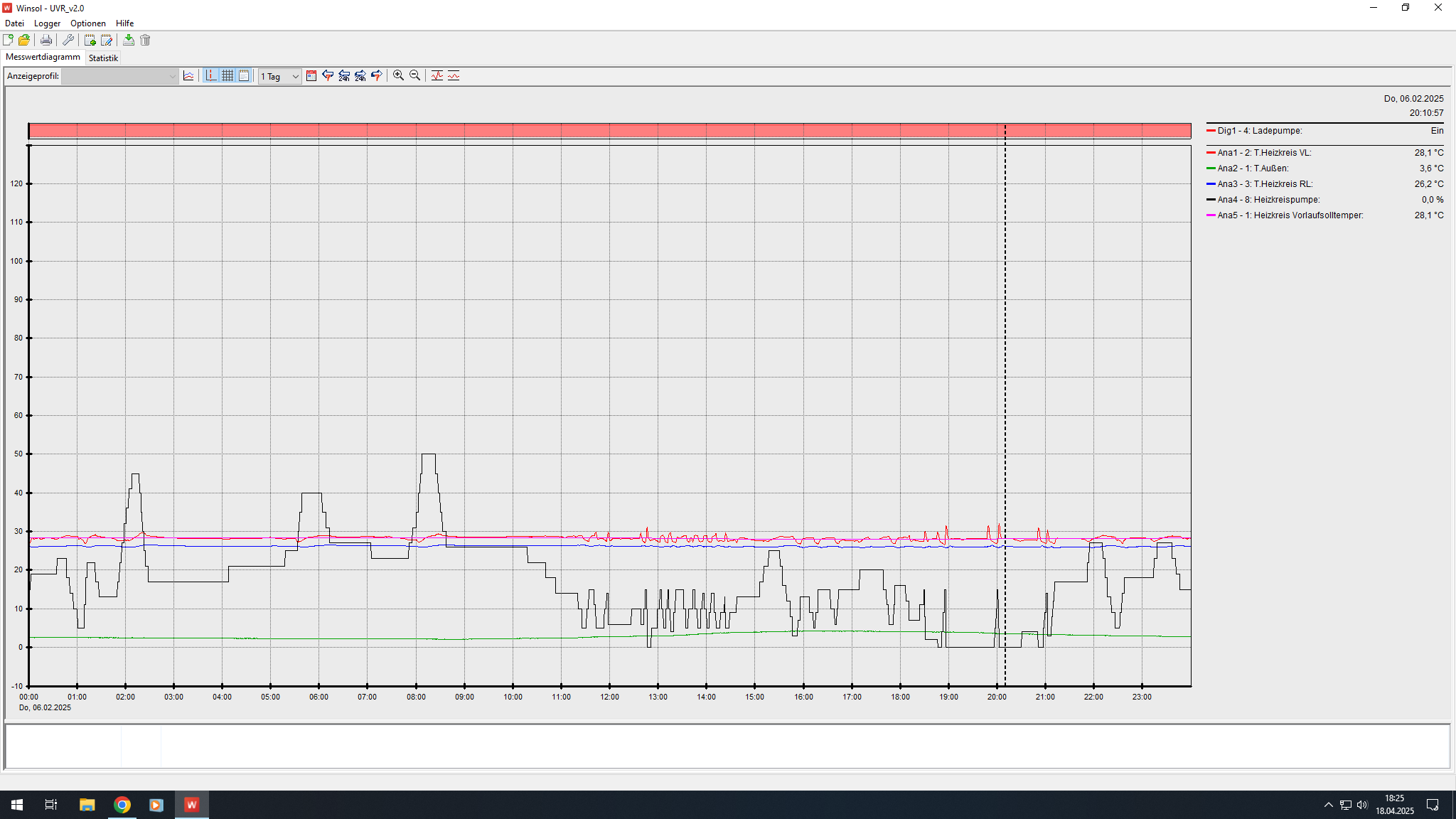Open the Optionen menu
This screenshot has height=819, width=1456.
87,23
